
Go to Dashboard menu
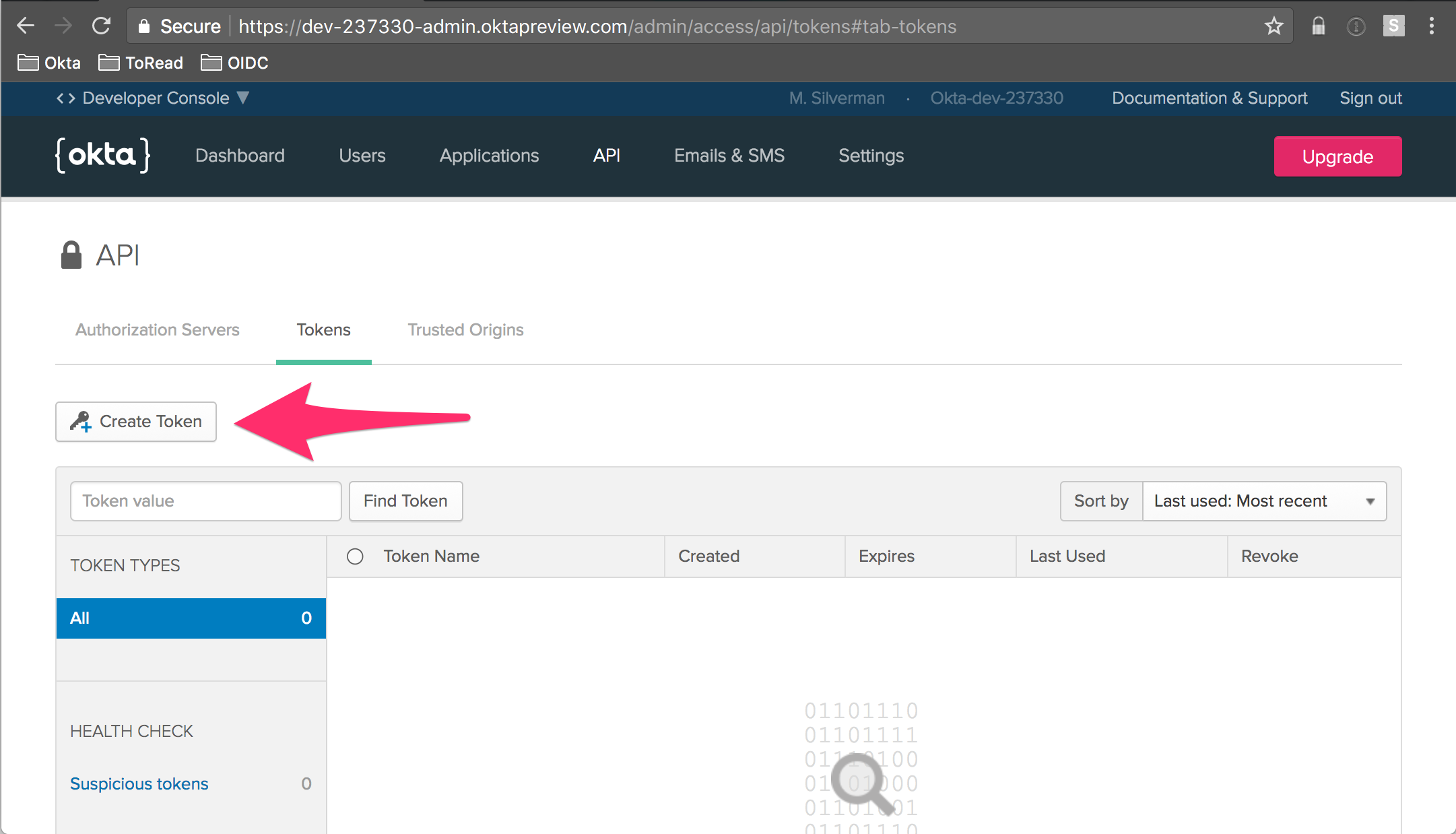pos(240,156)
